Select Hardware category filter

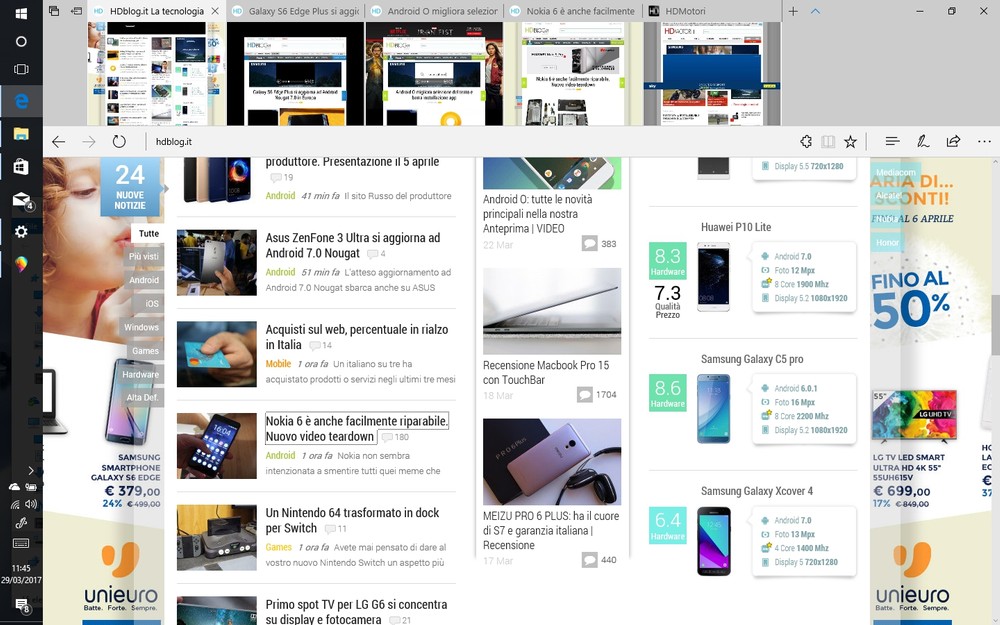click(140, 374)
